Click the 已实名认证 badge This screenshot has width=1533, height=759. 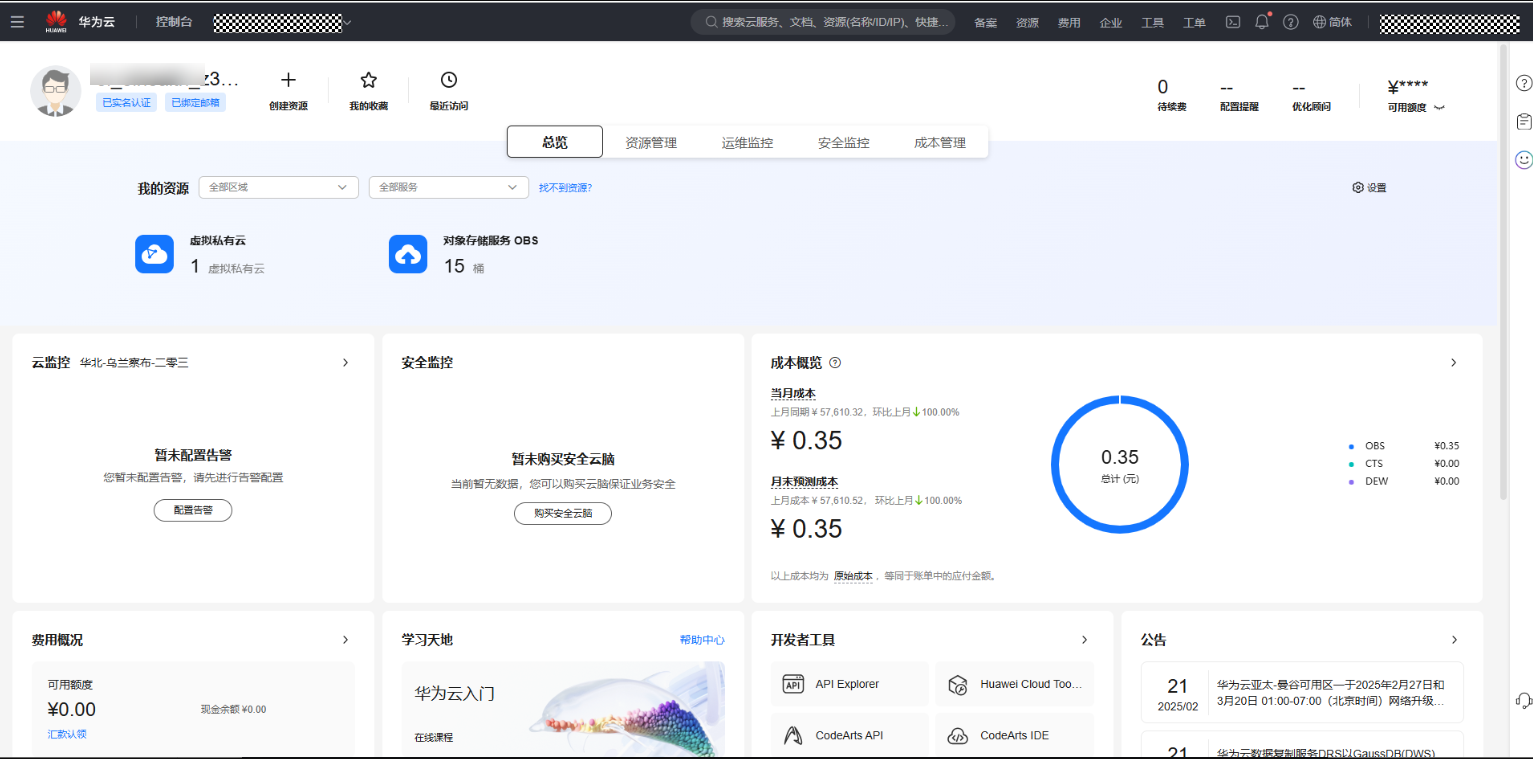126,102
